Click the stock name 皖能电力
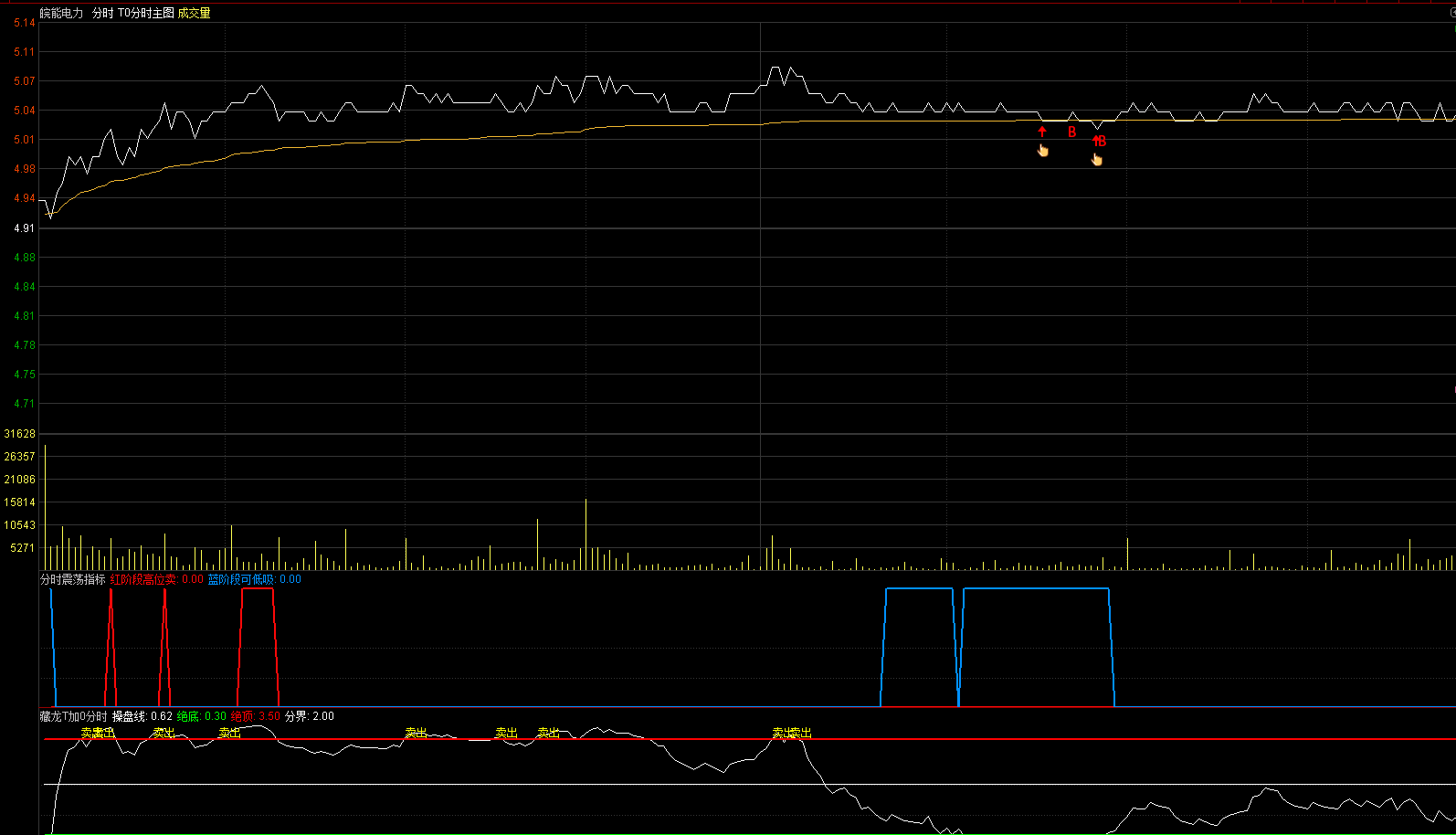Screen dimensions: 1456x835 61,13
